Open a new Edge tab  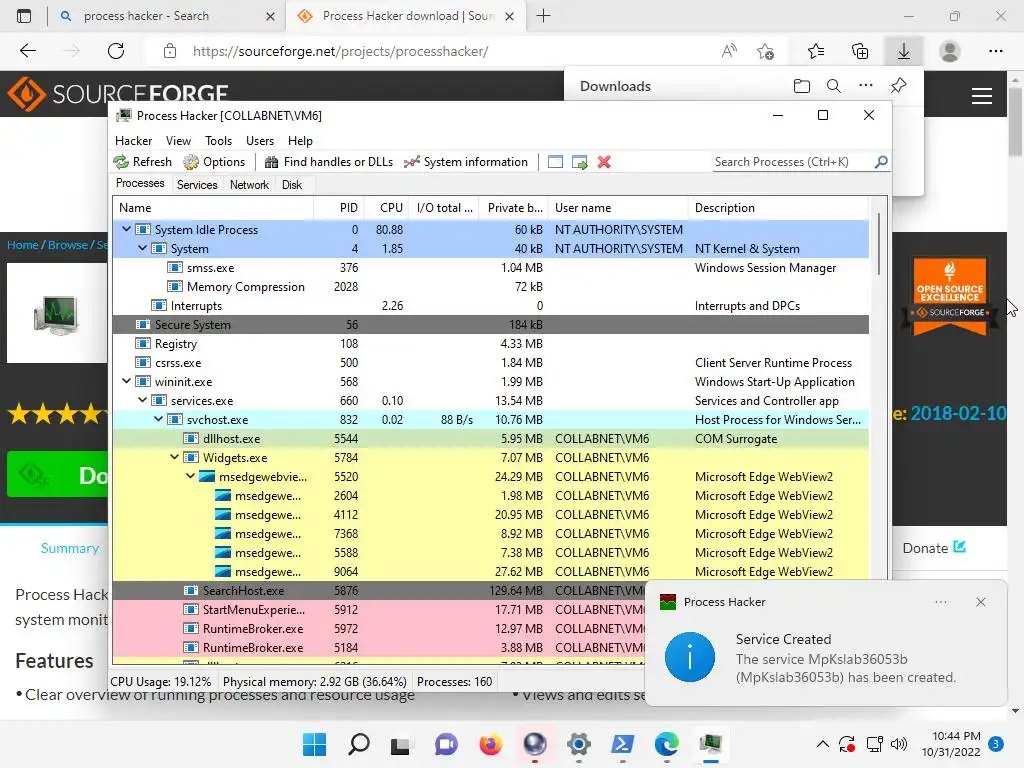coord(543,16)
